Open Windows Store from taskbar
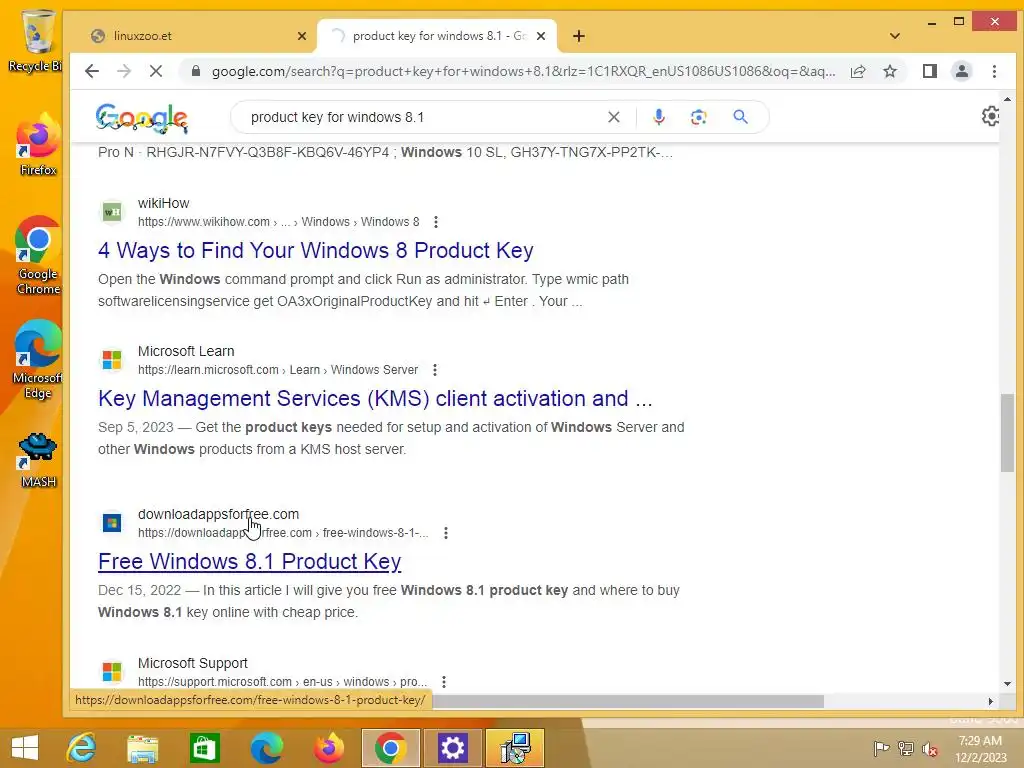This screenshot has width=1024, height=768. click(204, 748)
